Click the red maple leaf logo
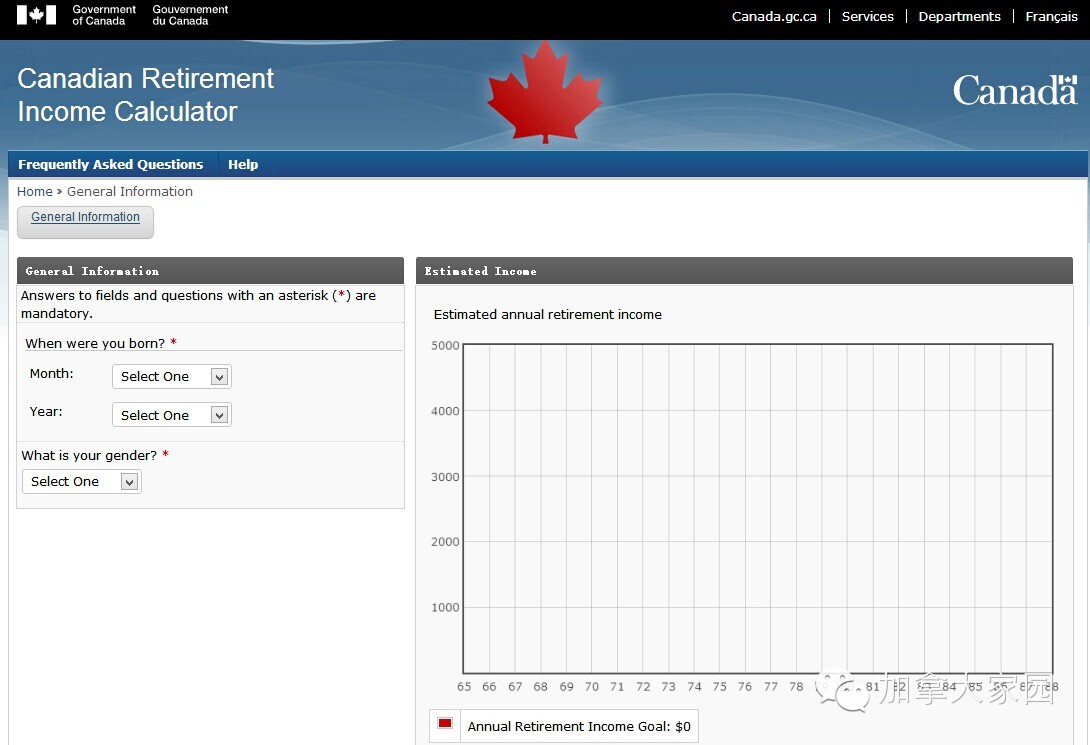 click(x=544, y=92)
